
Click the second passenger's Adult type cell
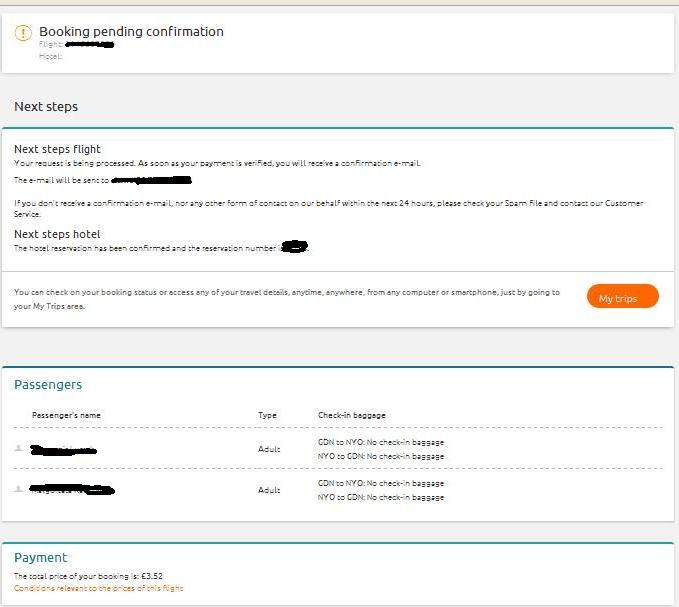269,490
